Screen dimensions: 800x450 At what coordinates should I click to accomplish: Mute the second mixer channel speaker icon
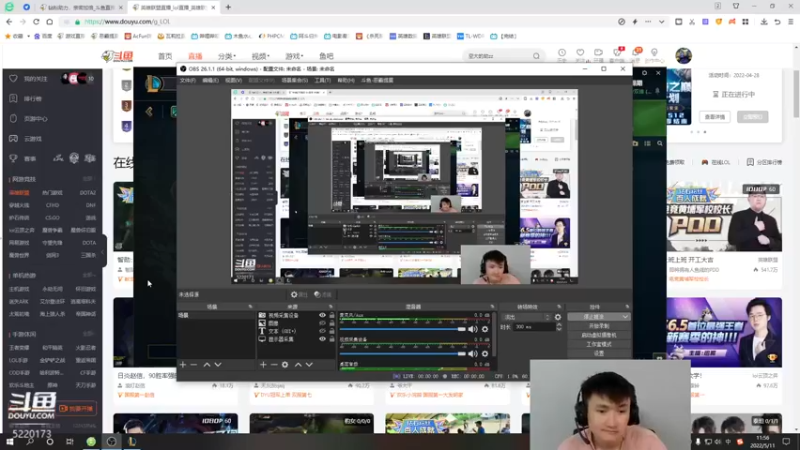(473, 354)
